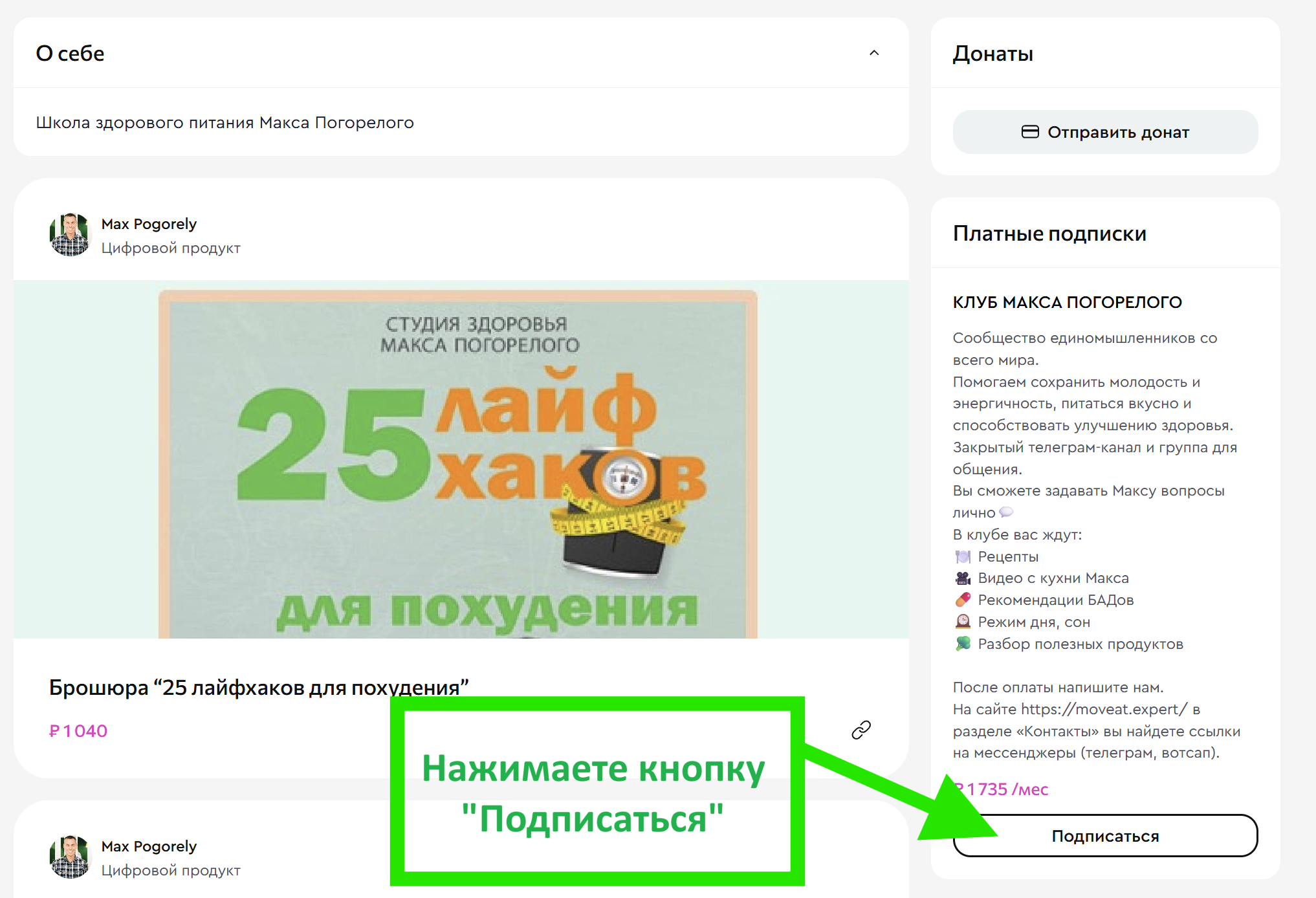
Task: Click the 'КЛУБ МАКСА ПОГОРЕЛОГО' subscription title
Action: (x=1067, y=302)
